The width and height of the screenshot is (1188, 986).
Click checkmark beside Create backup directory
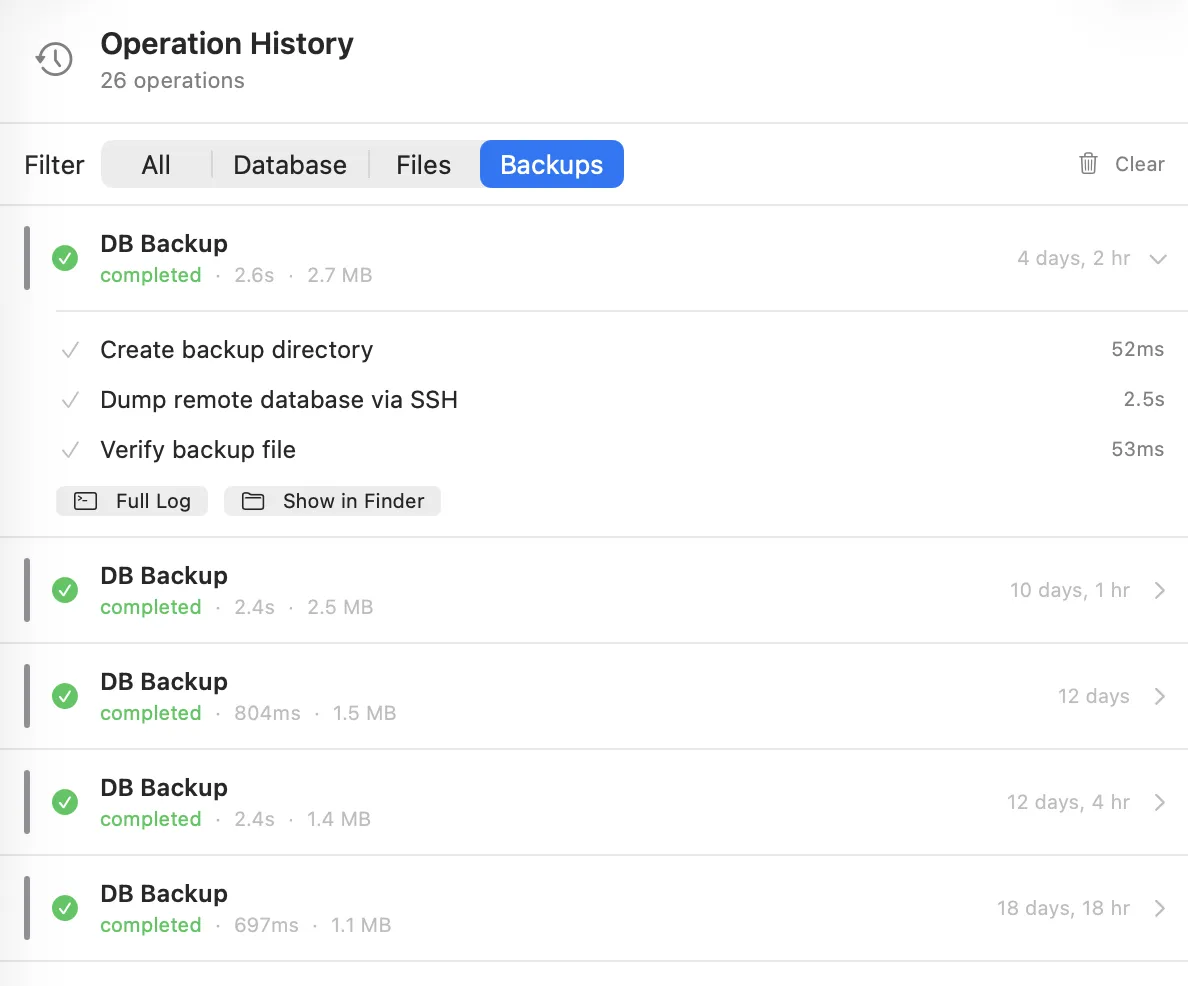70,349
